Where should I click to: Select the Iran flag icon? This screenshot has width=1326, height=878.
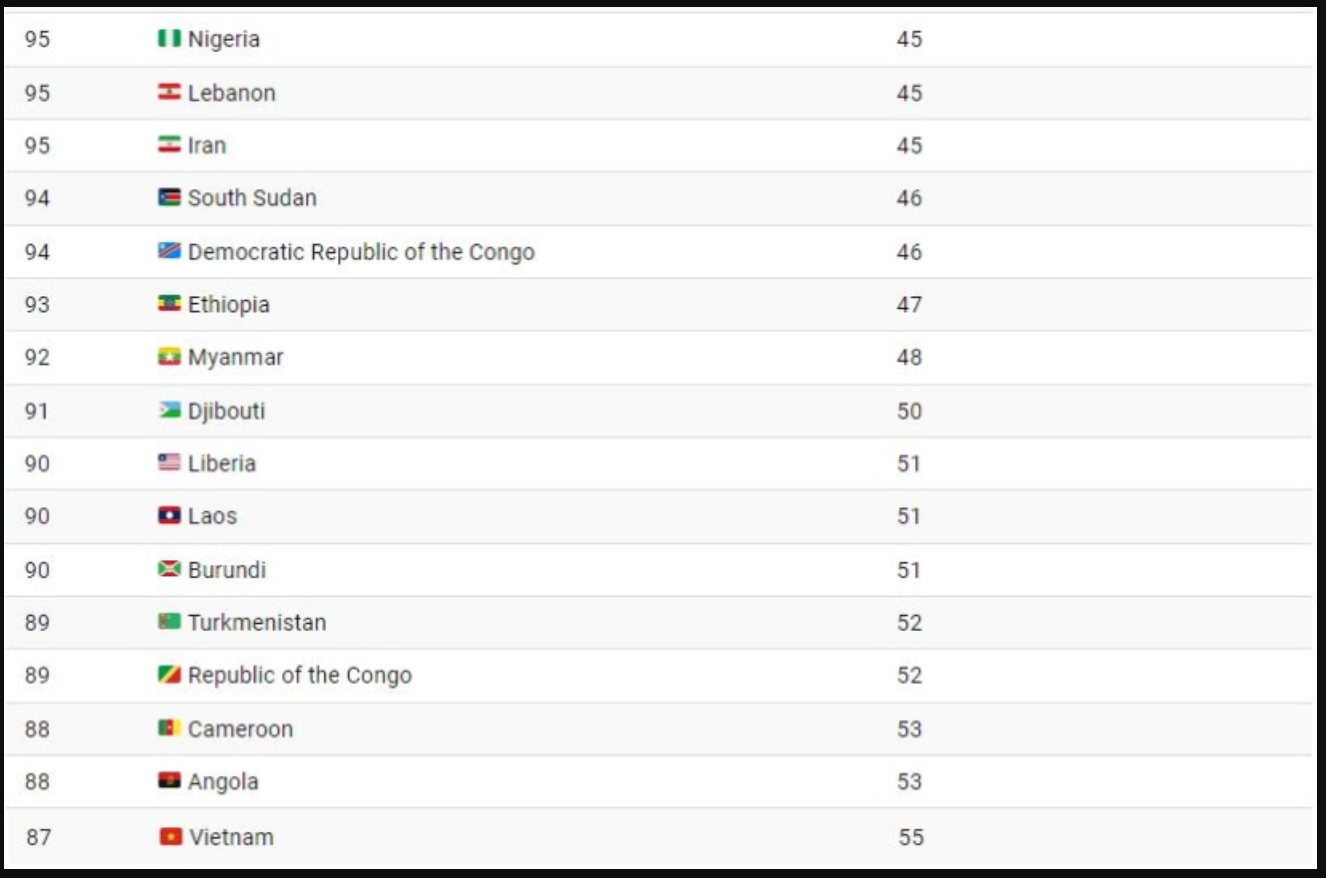coord(169,145)
